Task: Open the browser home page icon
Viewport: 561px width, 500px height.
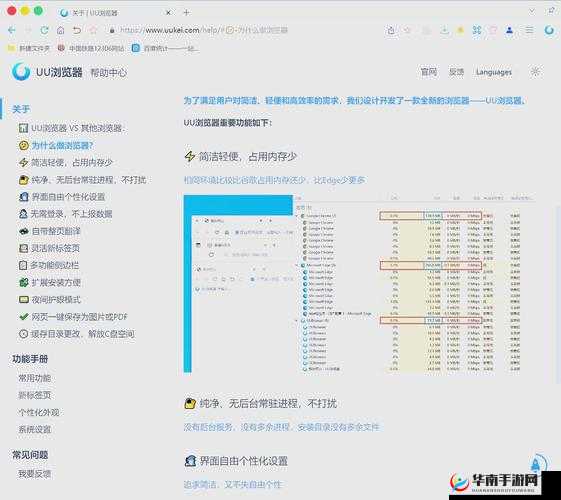Action: (x=60, y=30)
